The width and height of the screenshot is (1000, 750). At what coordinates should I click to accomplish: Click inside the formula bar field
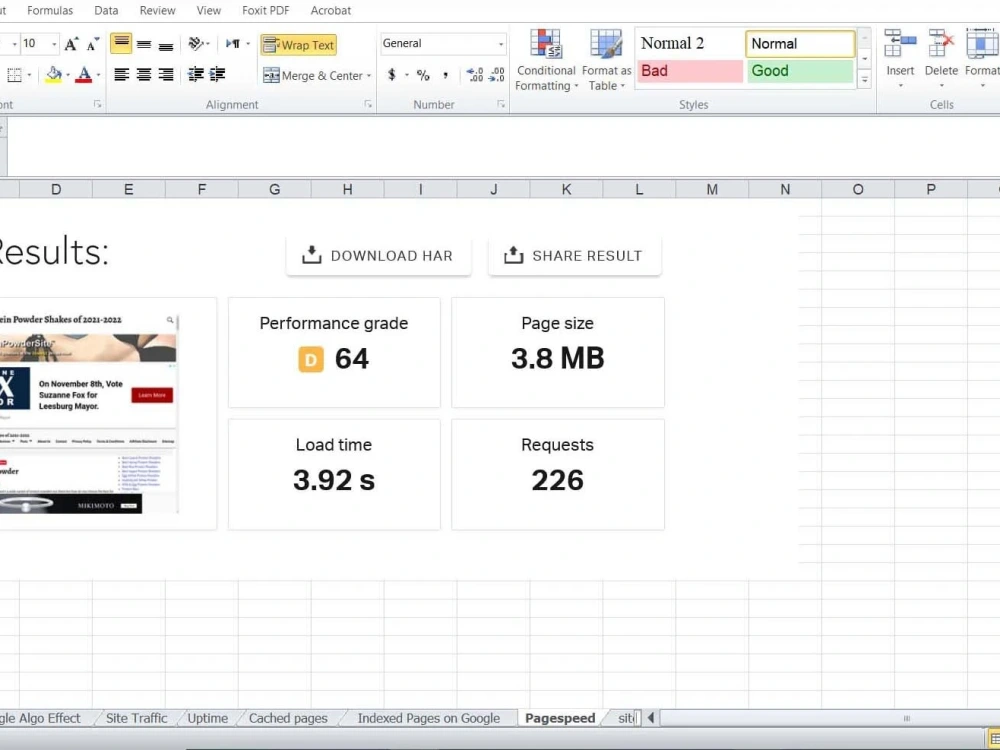tap(504, 146)
